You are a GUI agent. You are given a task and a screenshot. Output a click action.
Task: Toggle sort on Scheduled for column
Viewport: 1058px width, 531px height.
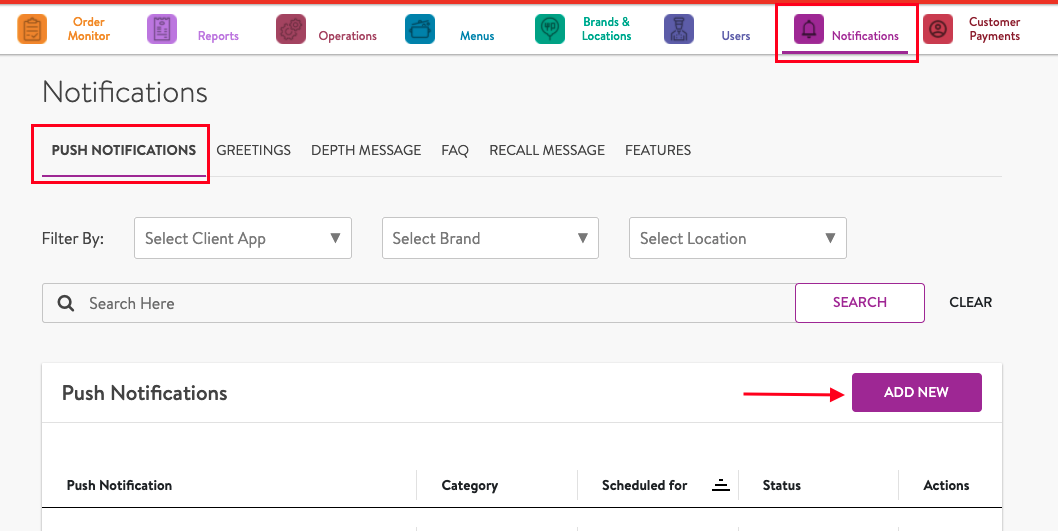tap(720, 485)
